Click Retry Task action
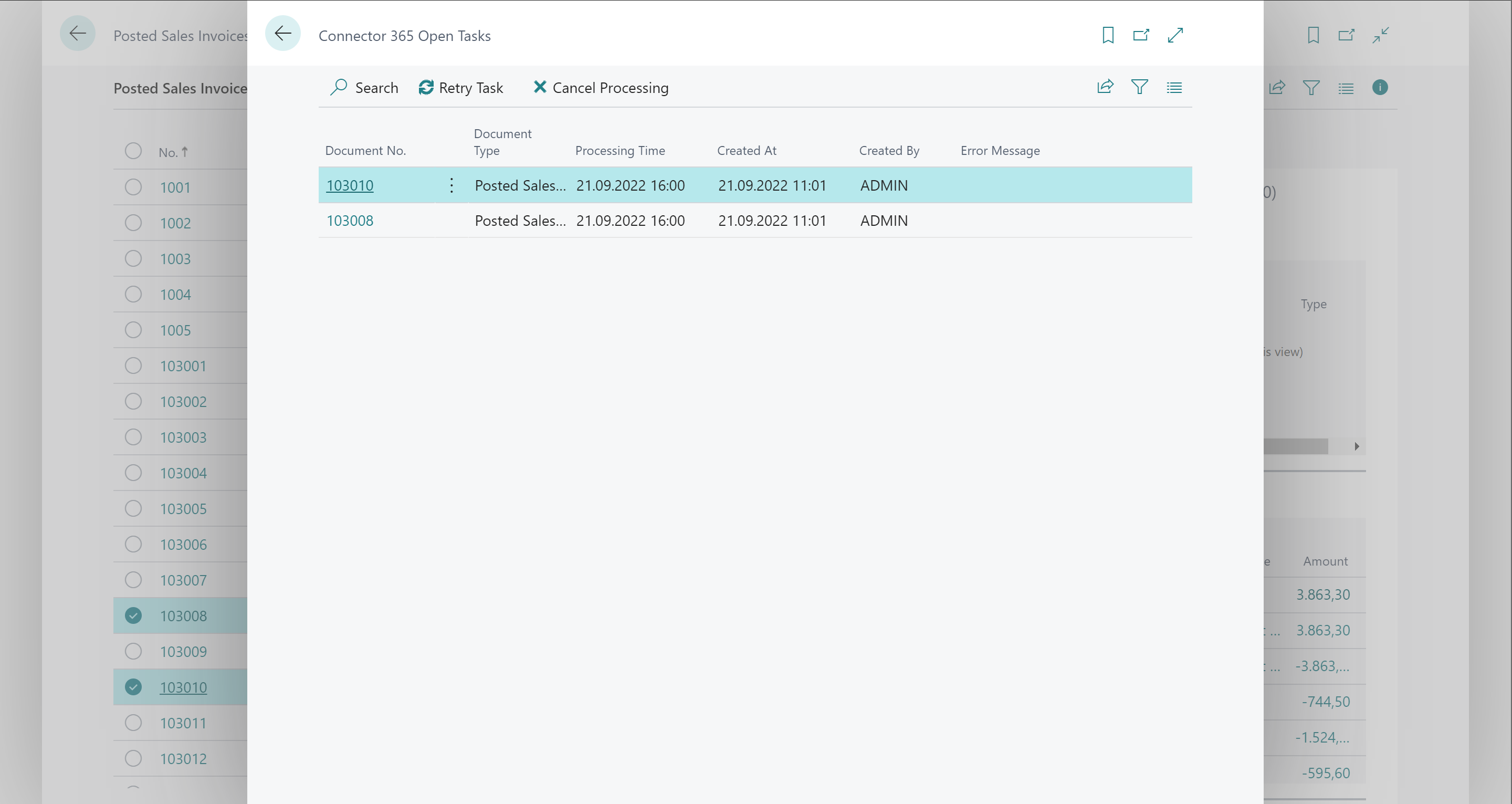The height and width of the screenshot is (804, 1512). 461,88
